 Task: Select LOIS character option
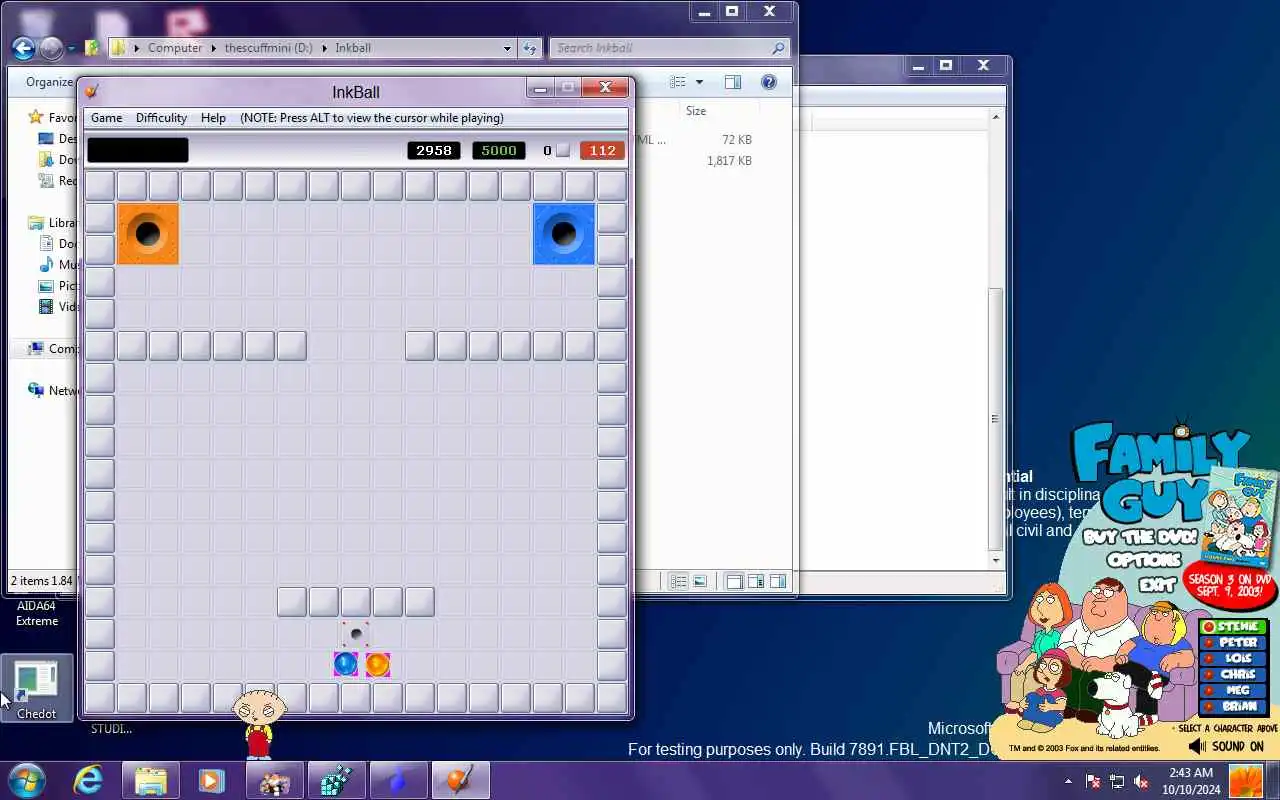tap(1232, 659)
